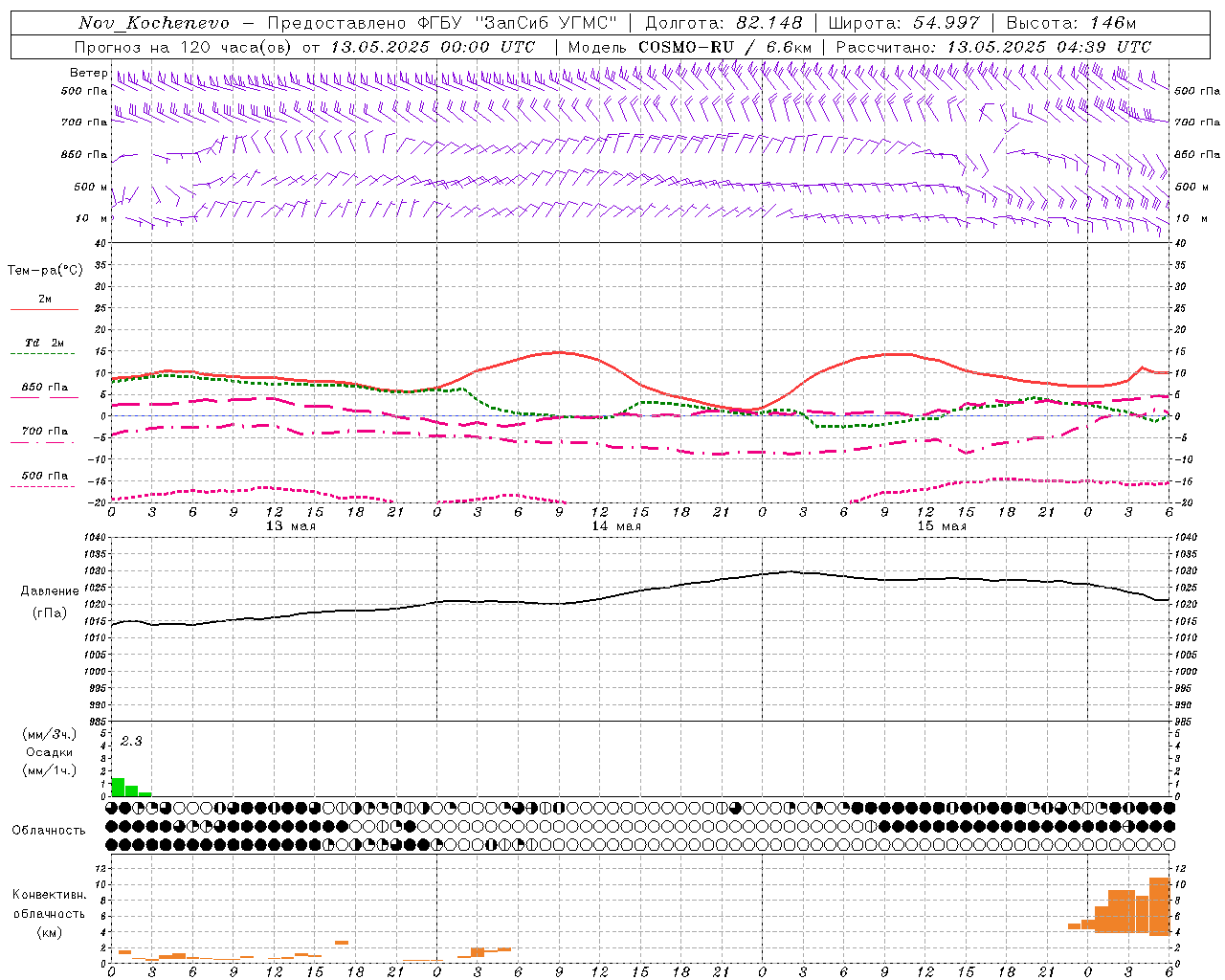Select the Прогноз на 120 часа(ов) text
Viewport: 1225px width, 980px height.
(184, 47)
